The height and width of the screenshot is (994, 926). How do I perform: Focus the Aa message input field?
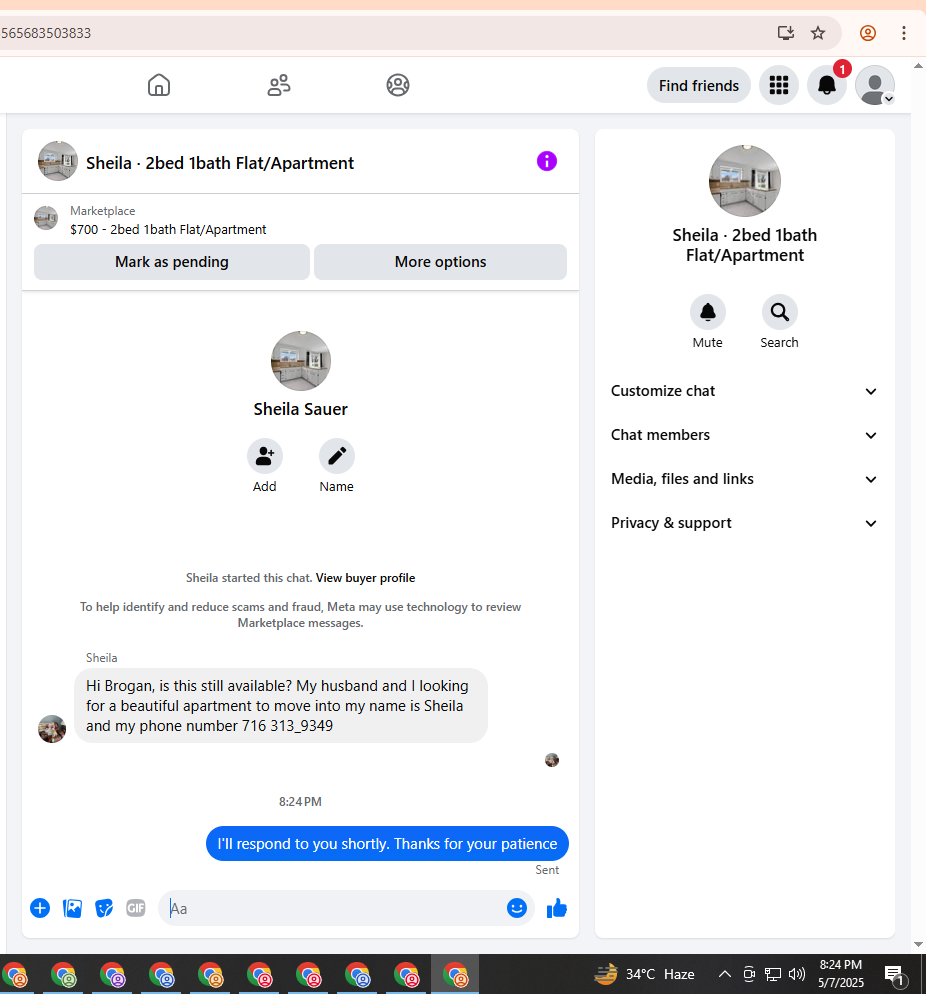coord(333,908)
